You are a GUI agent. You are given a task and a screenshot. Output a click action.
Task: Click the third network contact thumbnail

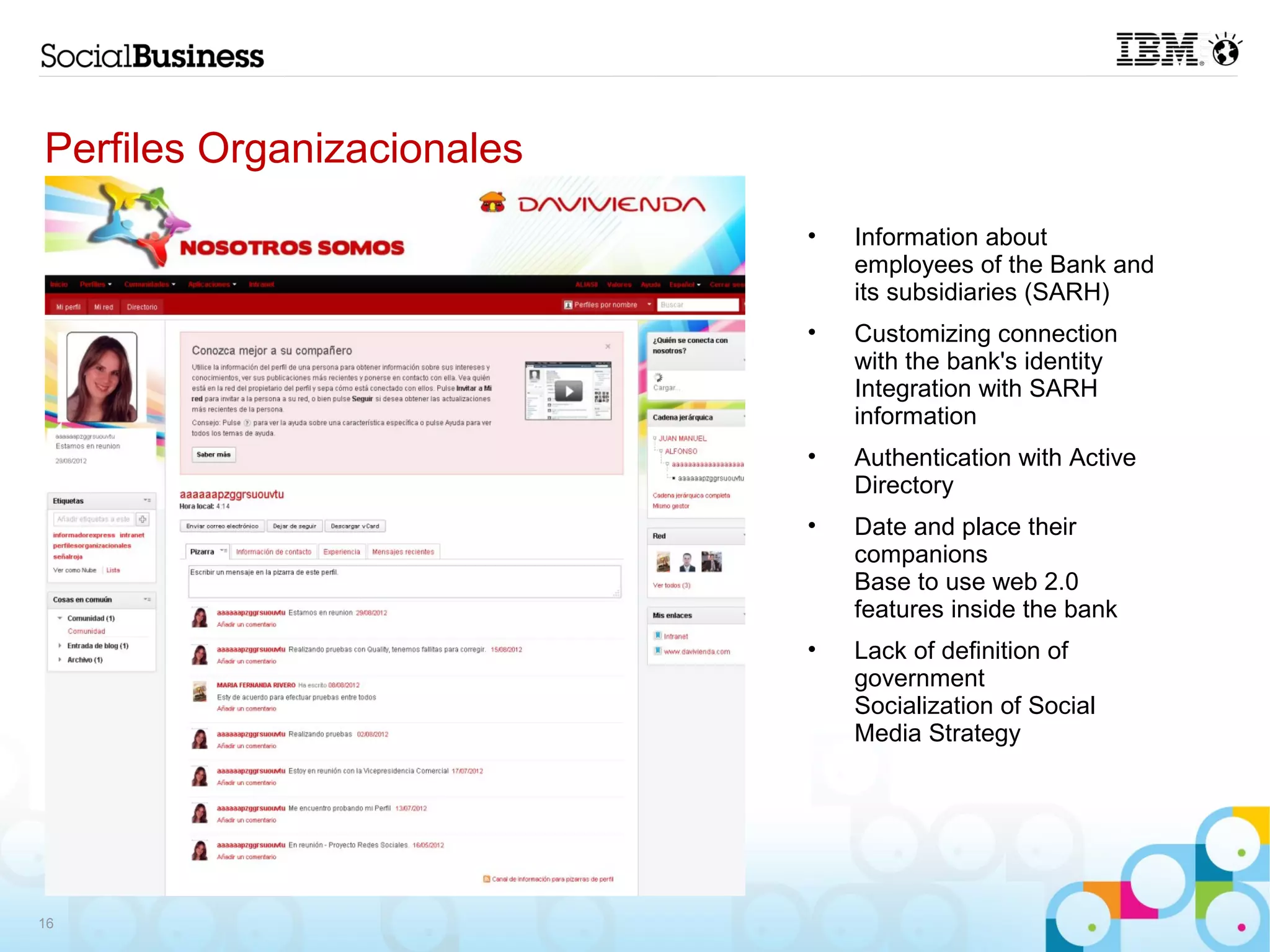tap(711, 562)
